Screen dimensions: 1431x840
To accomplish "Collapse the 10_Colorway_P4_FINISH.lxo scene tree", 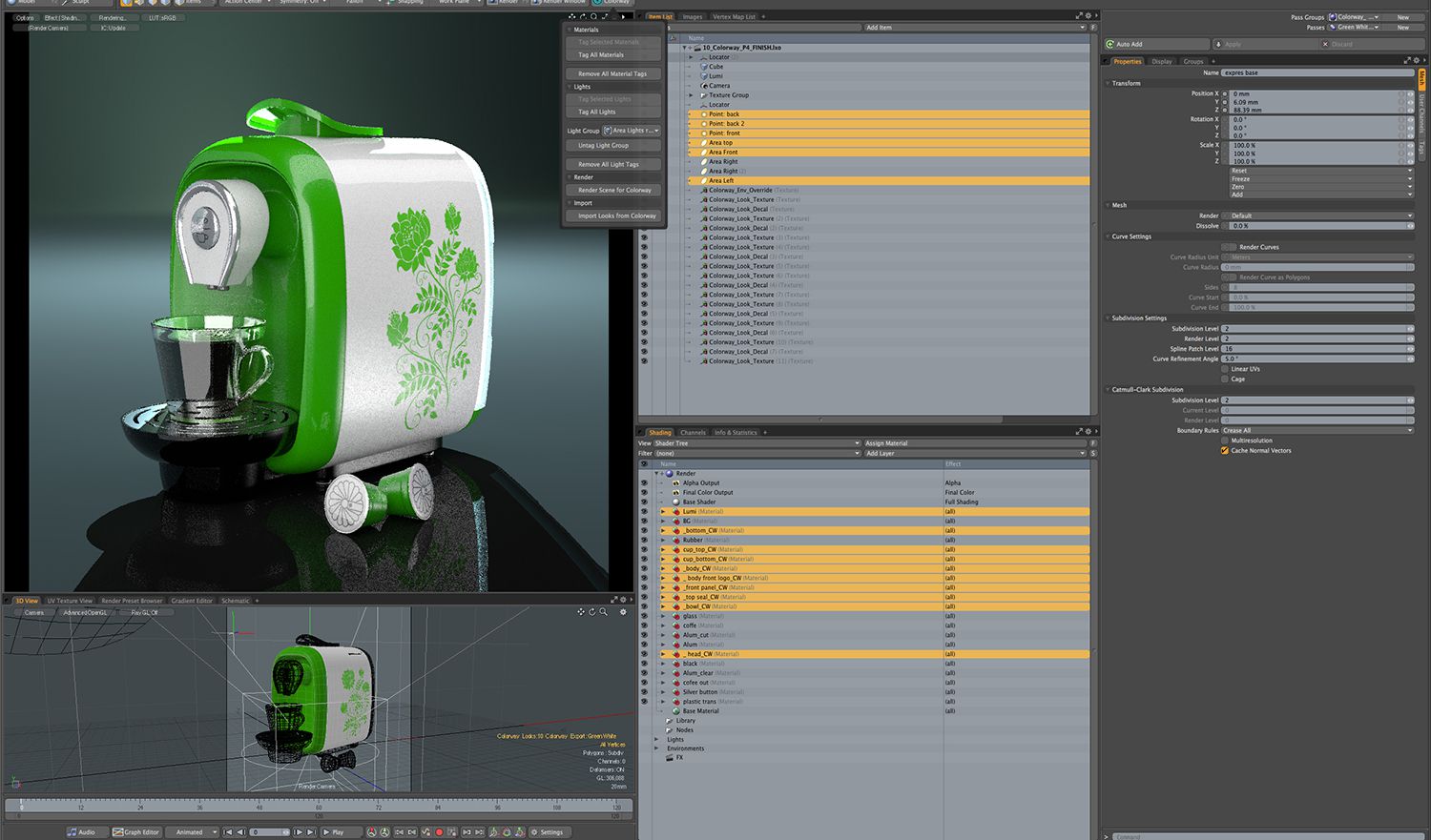I will (x=685, y=48).
